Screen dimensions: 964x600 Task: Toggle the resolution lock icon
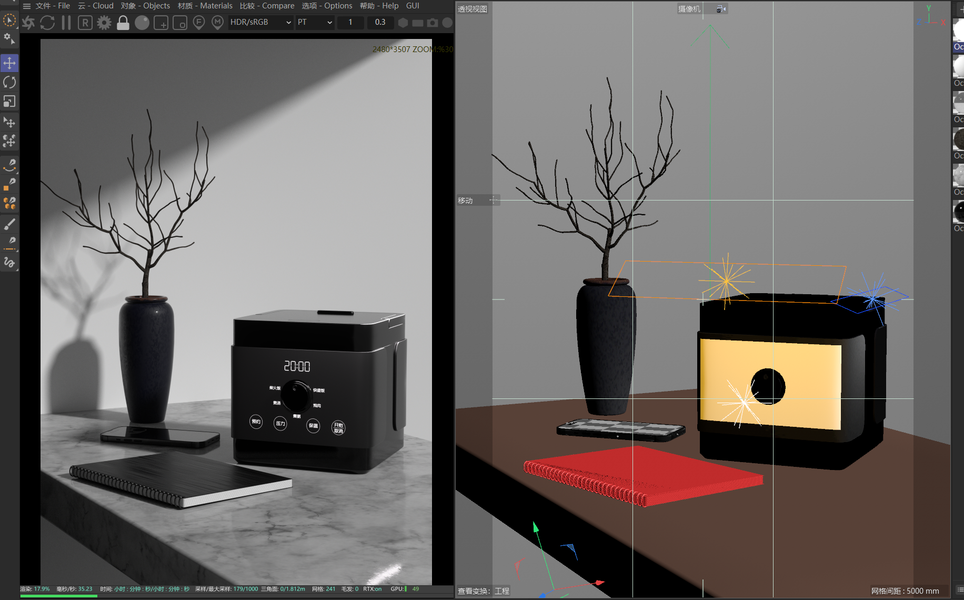(123, 23)
